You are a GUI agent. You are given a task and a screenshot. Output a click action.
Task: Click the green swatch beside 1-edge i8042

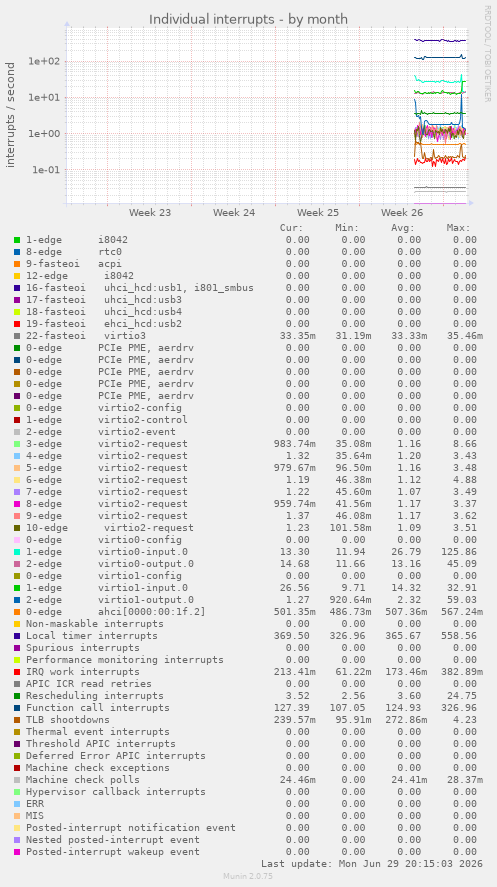17,240
